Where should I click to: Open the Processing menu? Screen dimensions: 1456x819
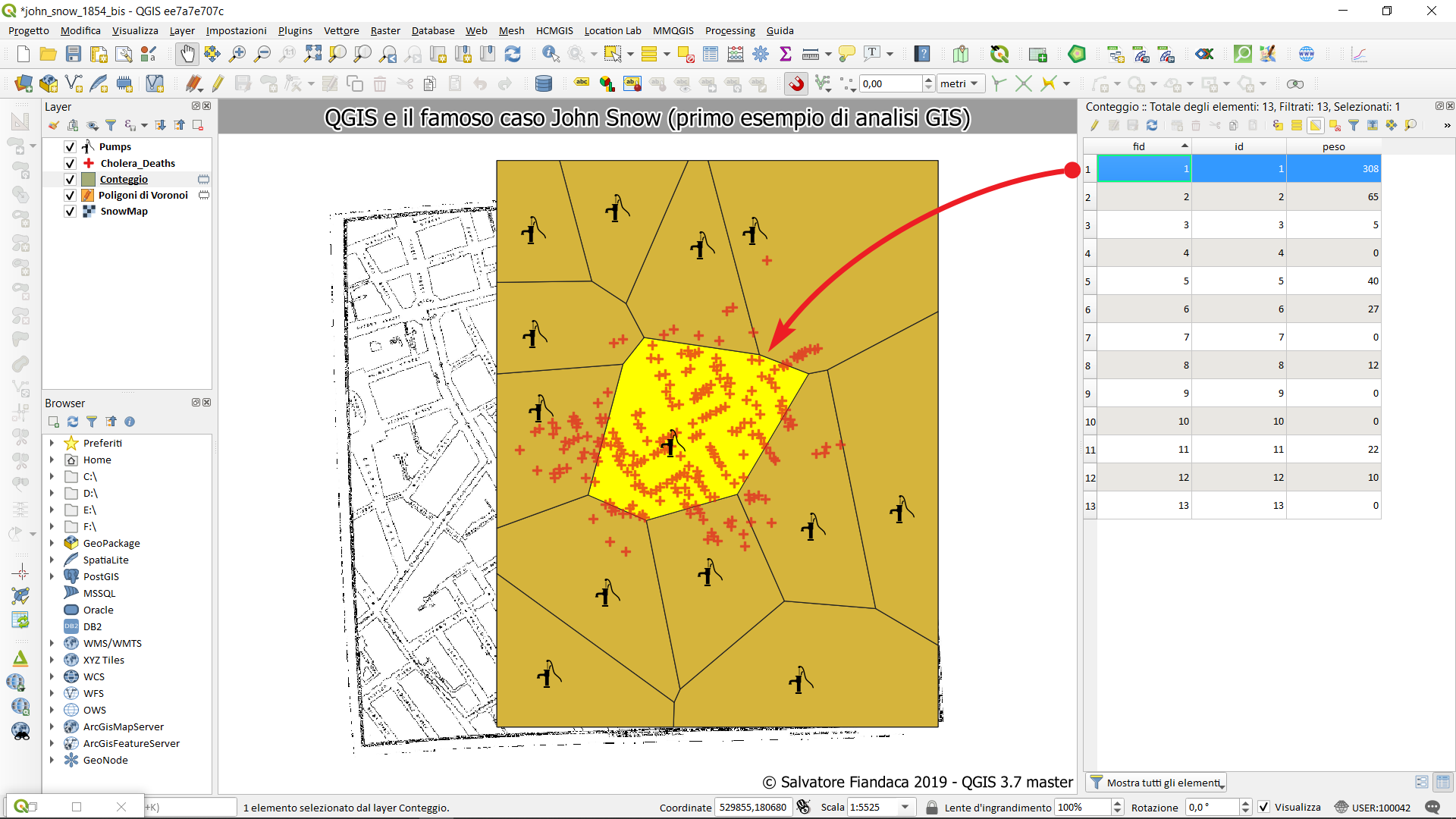pos(730,30)
